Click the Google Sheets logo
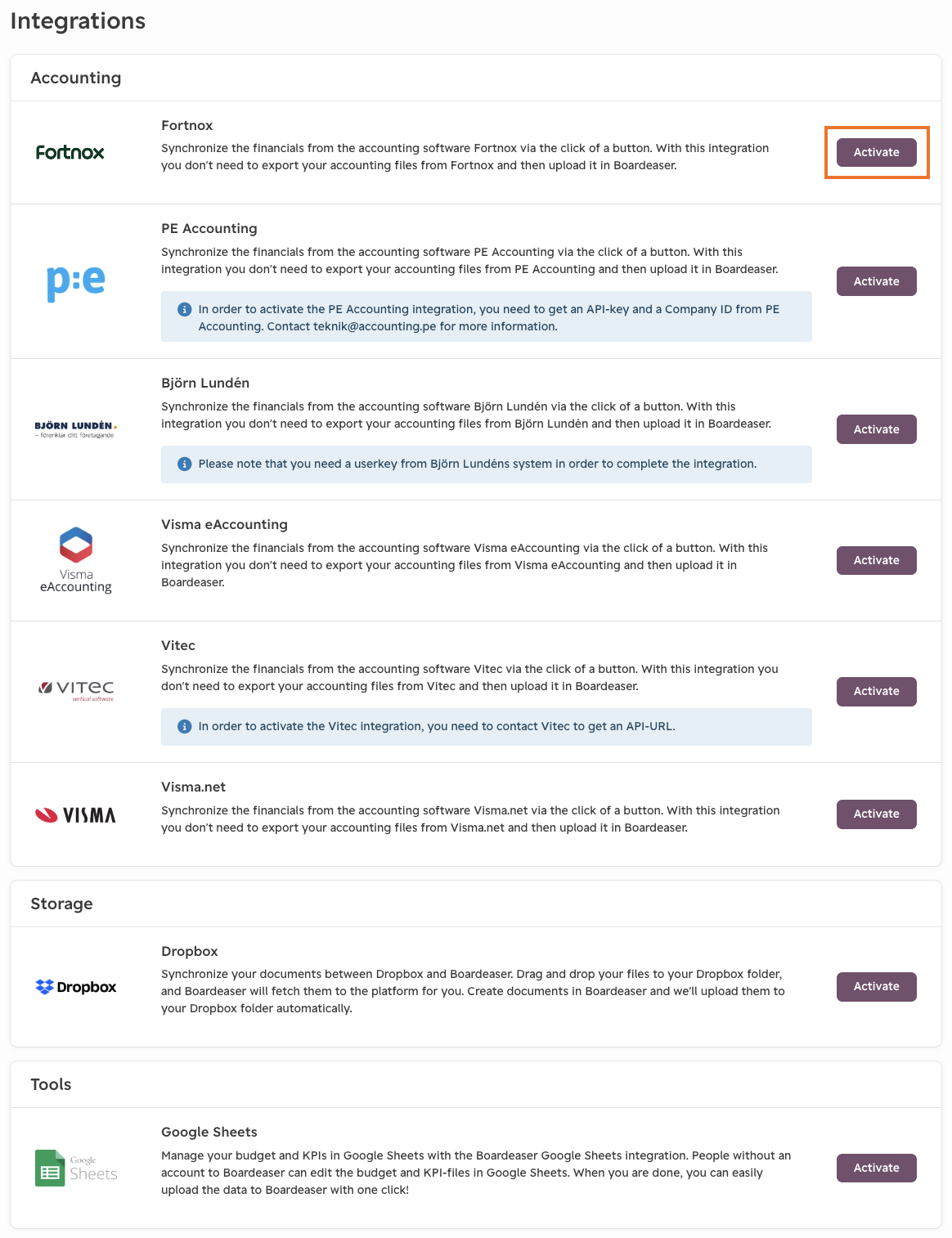 click(76, 1168)
